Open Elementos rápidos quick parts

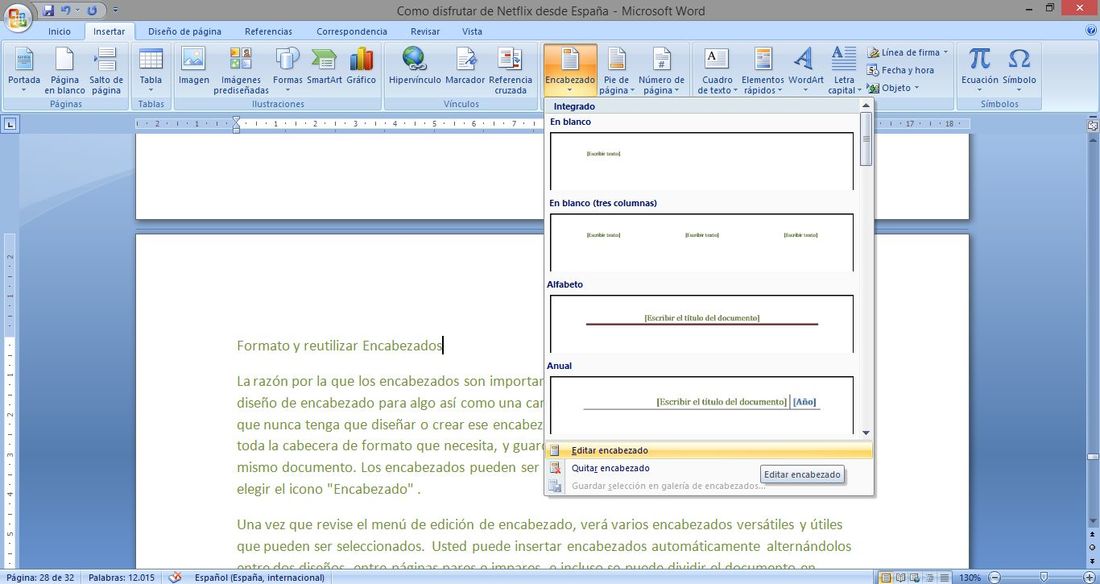click(x=763, y=70)
